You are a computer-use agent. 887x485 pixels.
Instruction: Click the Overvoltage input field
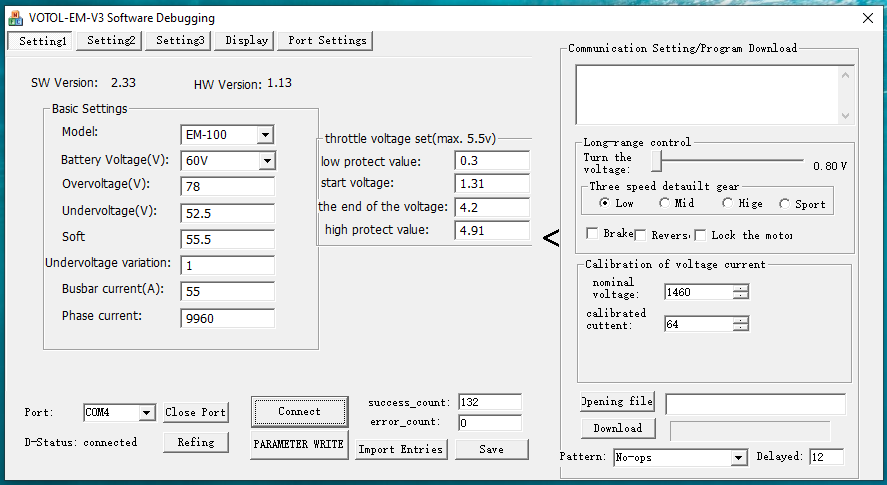[x=227, y=187]
